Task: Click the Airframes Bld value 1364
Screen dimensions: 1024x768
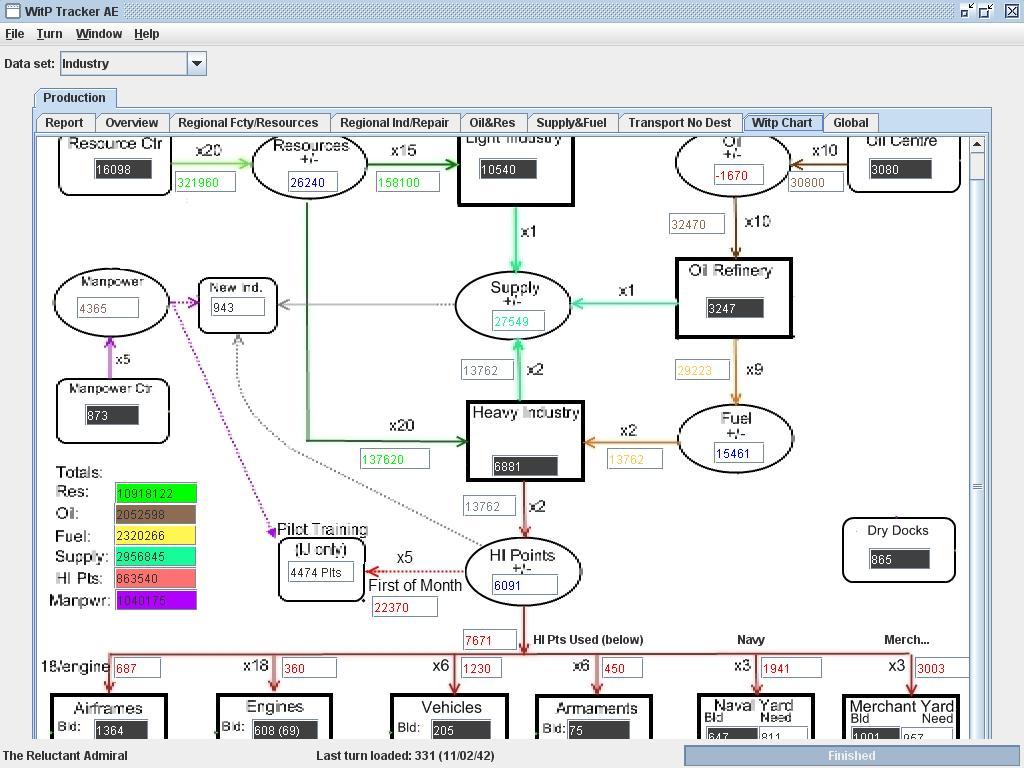Action: pos(120,729)
